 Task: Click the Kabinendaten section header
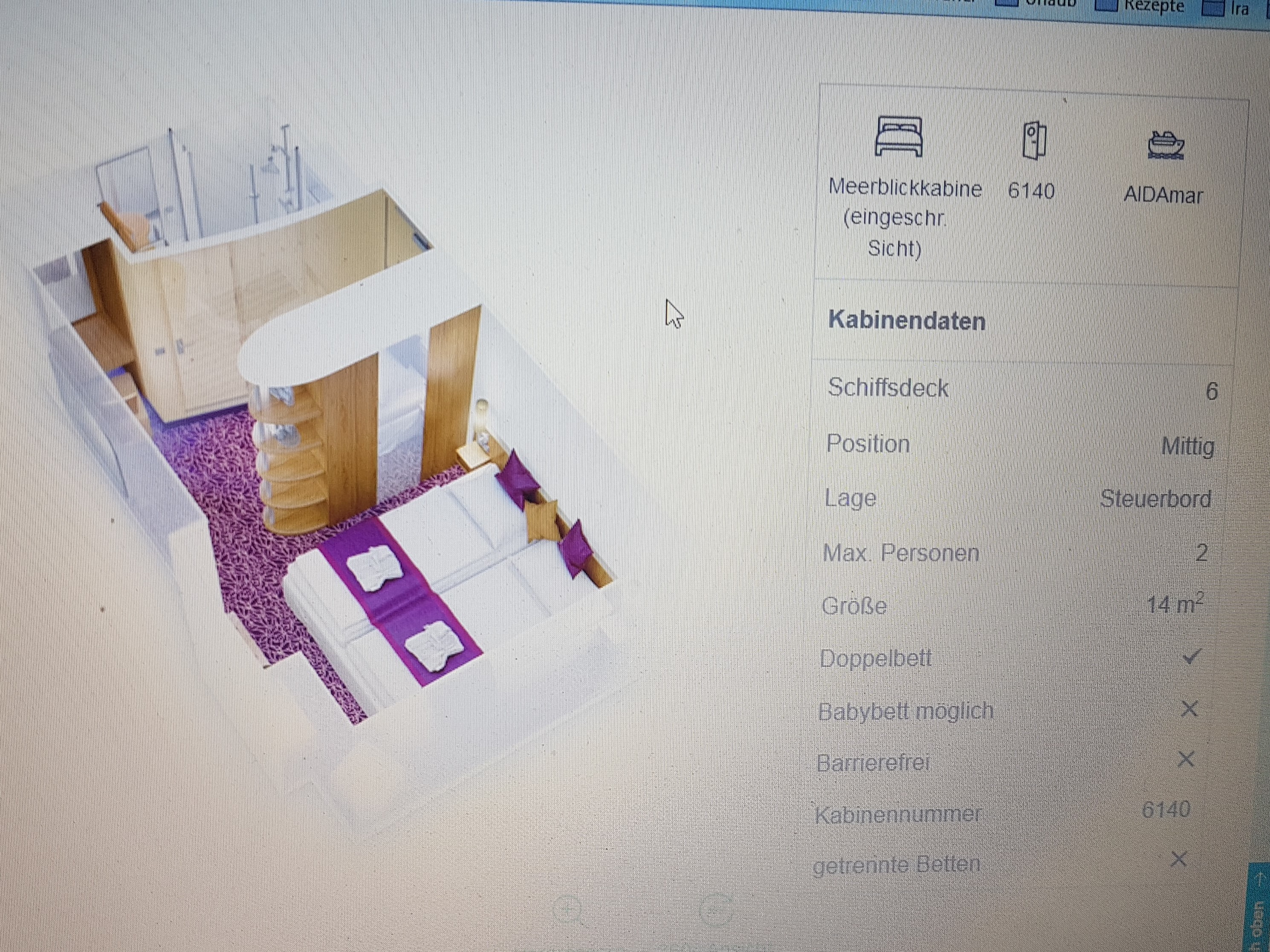[x=907, y=321]
